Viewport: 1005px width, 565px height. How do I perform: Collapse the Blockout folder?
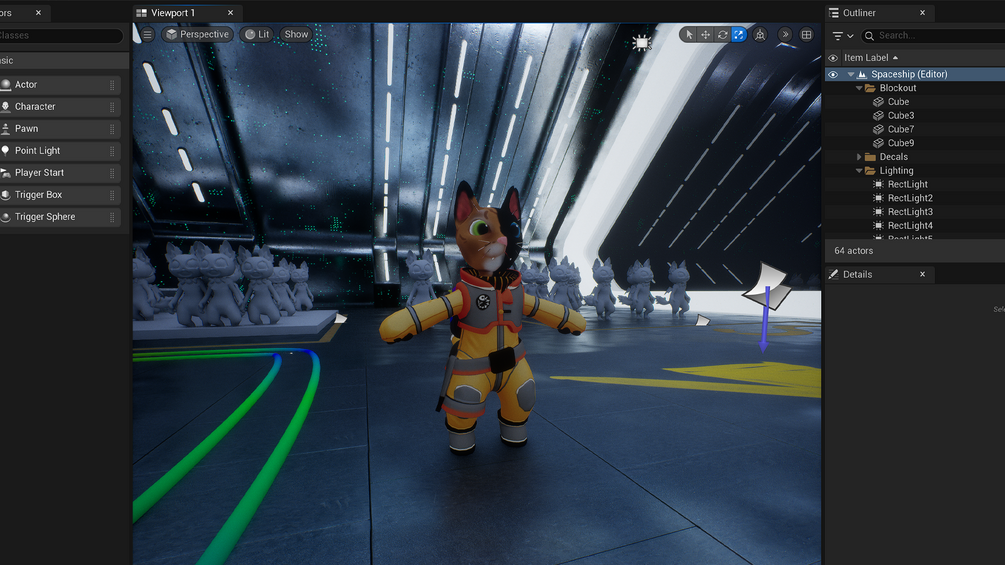point(860,88)
